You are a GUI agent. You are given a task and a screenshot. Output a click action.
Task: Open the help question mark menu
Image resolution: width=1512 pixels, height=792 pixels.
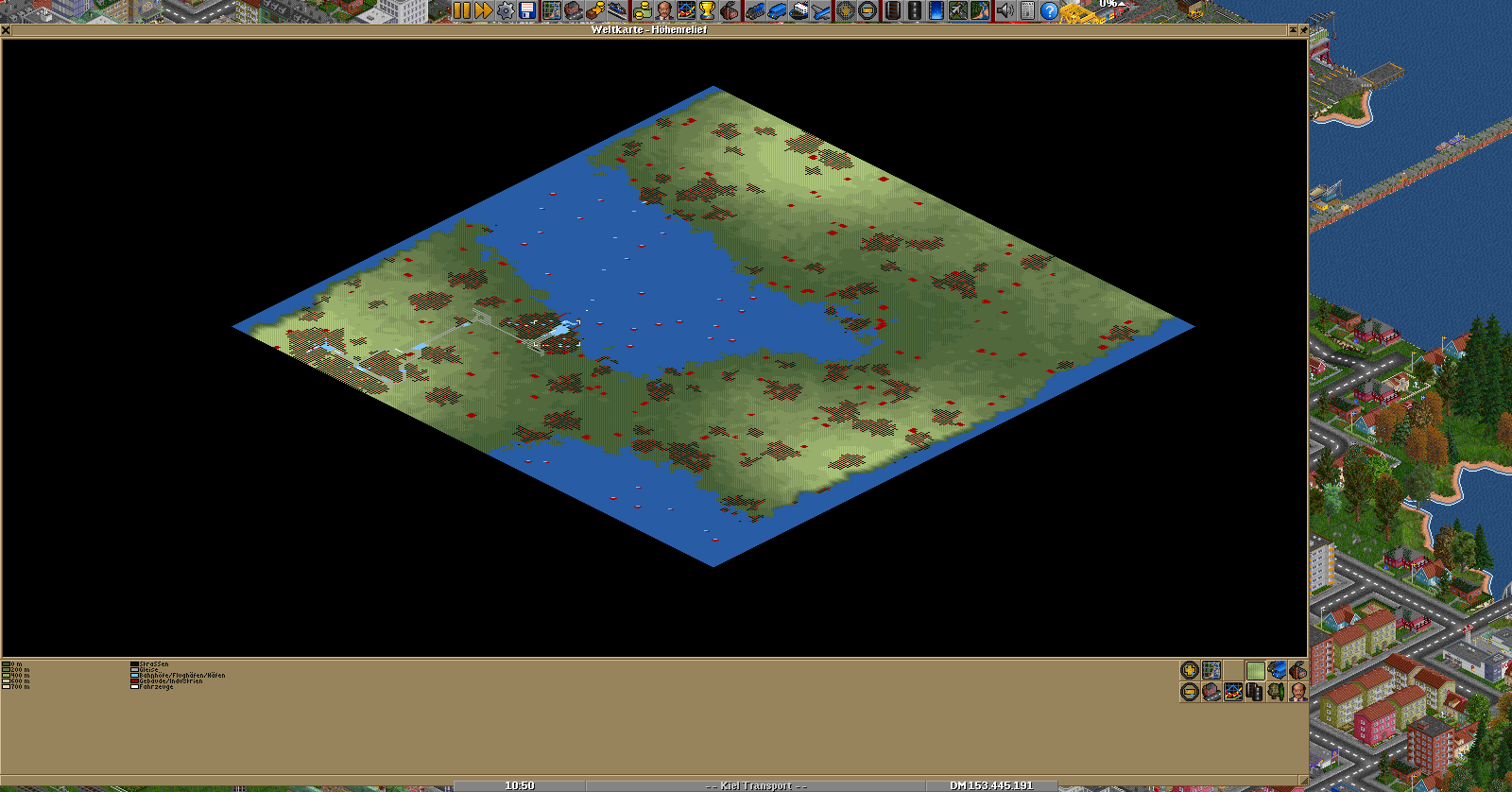click(1049, 10)
